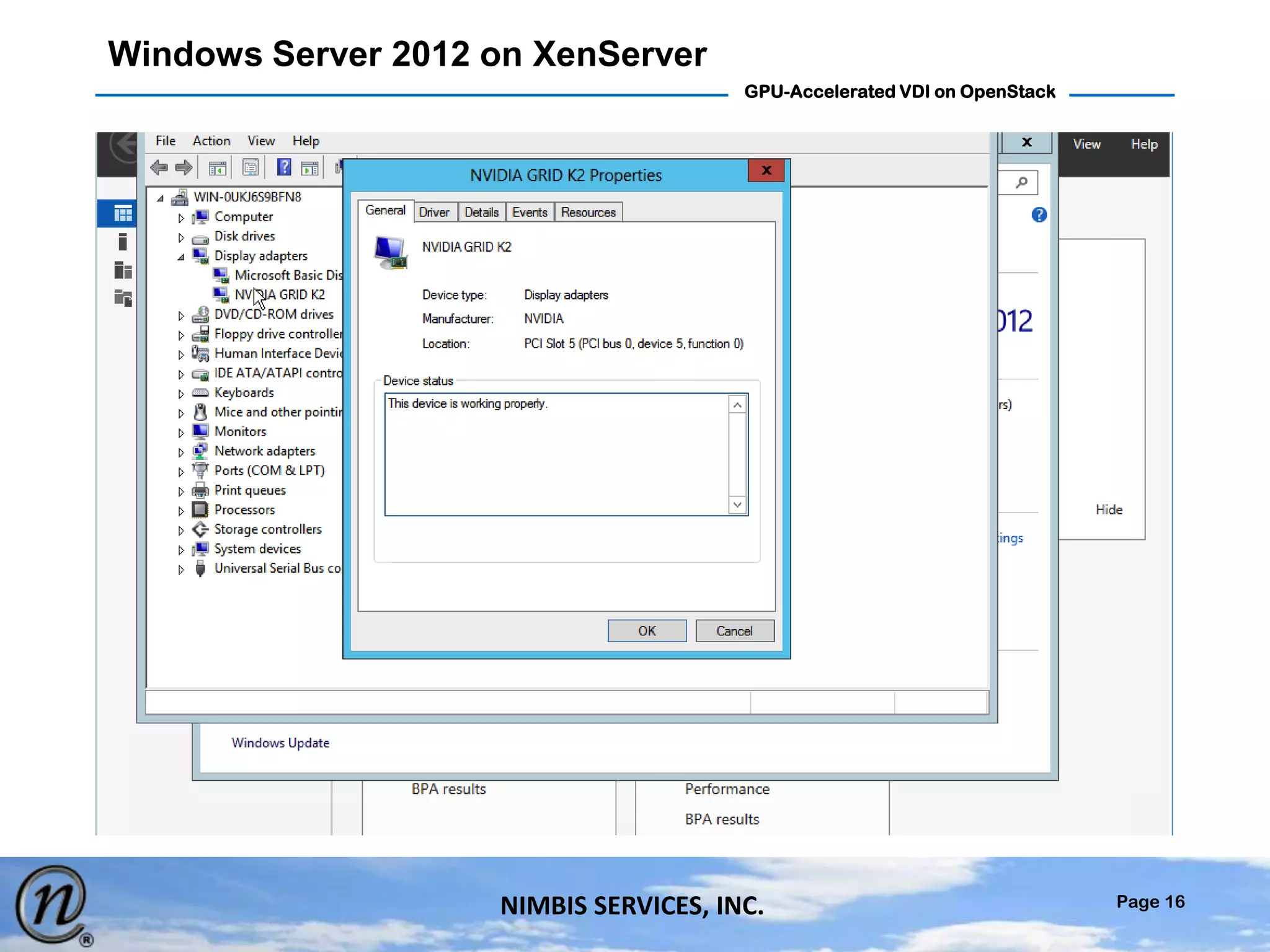
Task: Switch to the Resources tab
Action: 588,212
